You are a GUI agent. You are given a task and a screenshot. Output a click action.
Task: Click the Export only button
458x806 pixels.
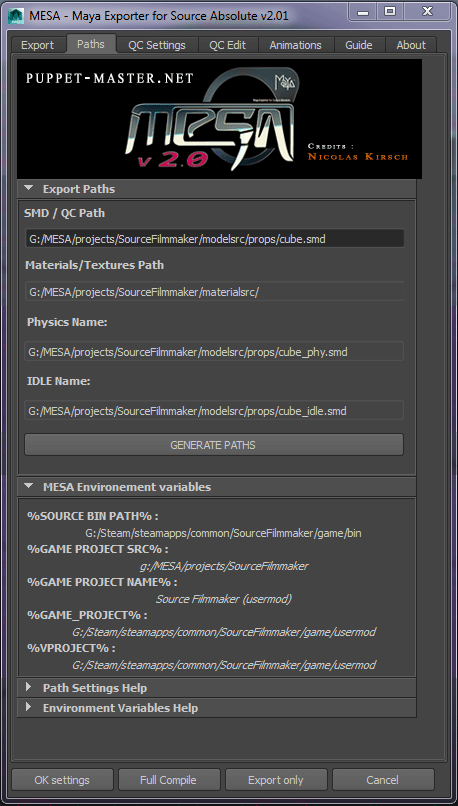(x=276, y=780)
